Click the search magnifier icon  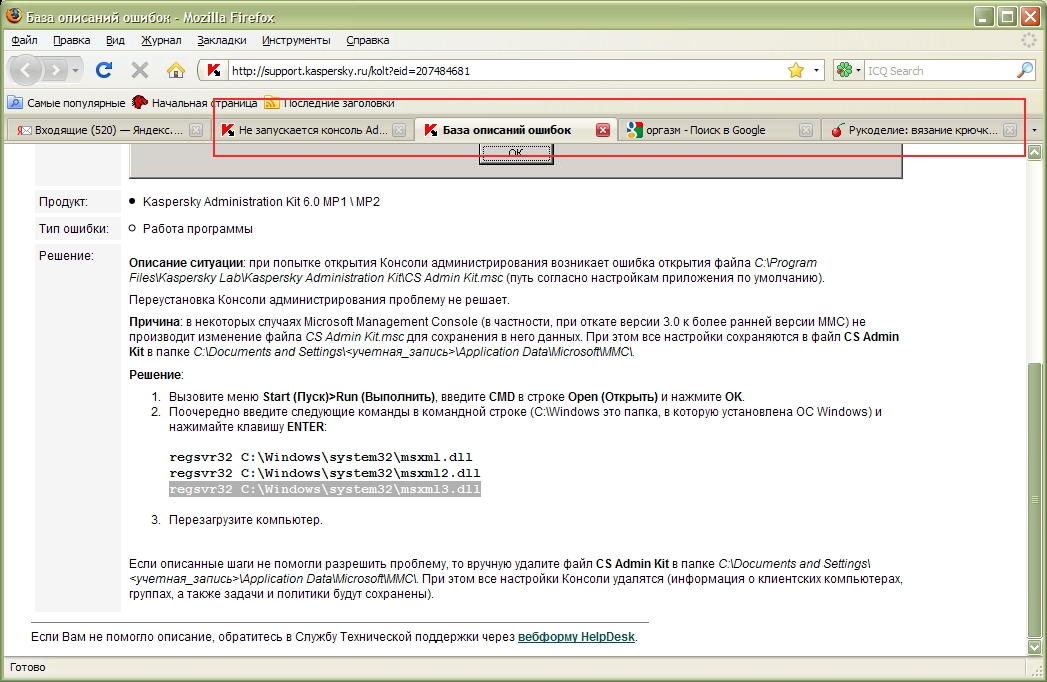tap(1025, 70)
